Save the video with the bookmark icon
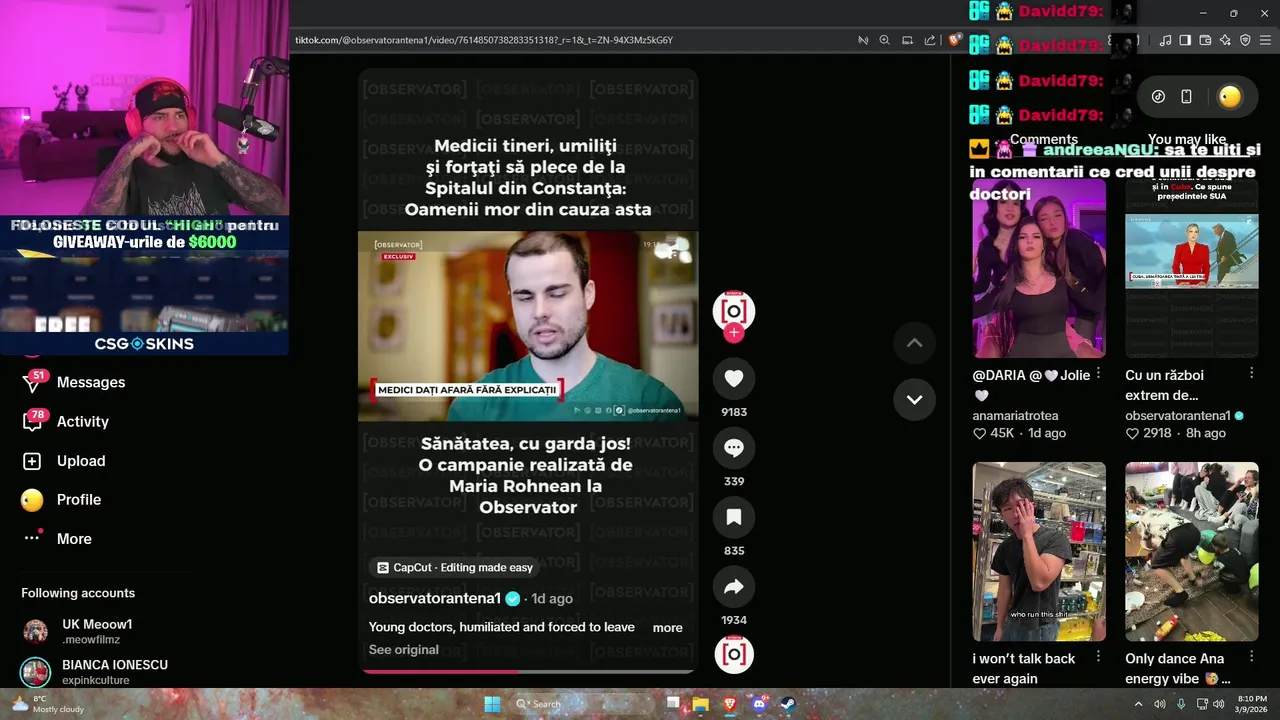This screenshot has width=1280, height=720. [734, 517]
